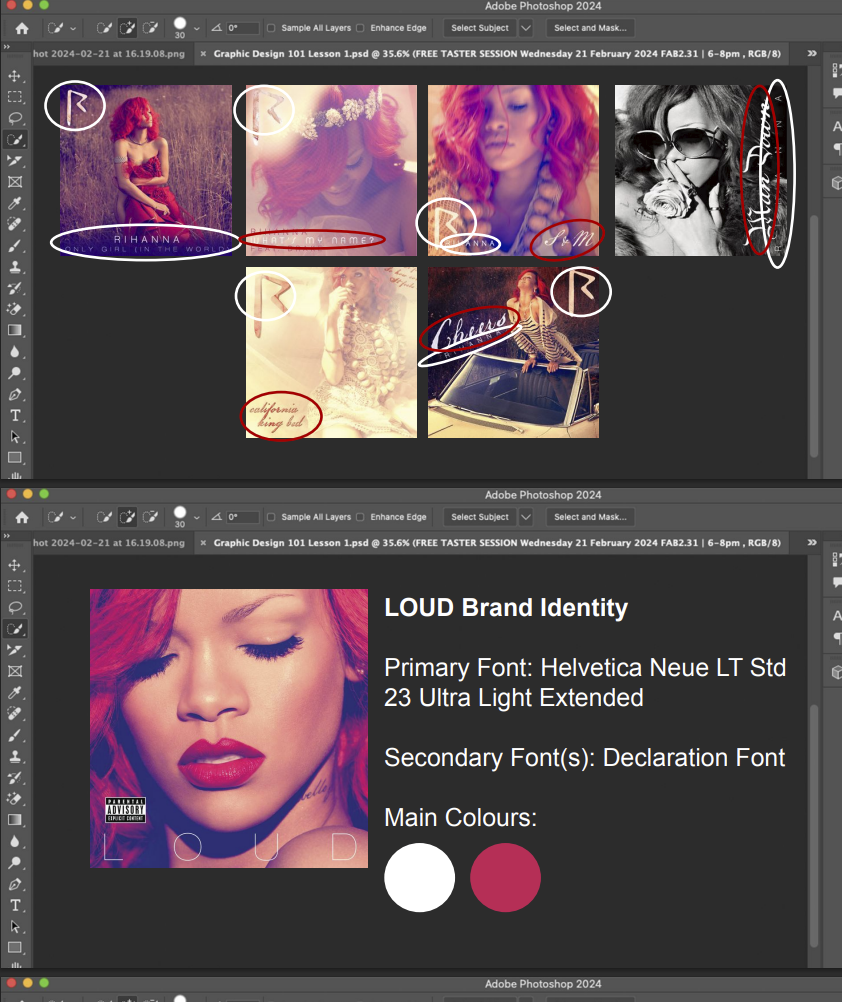The width and height of the screenshot is (842, 1002).
Task: Select Spot Healing Brush in the LOUD Brand Identity window
Action: point(15,713)
